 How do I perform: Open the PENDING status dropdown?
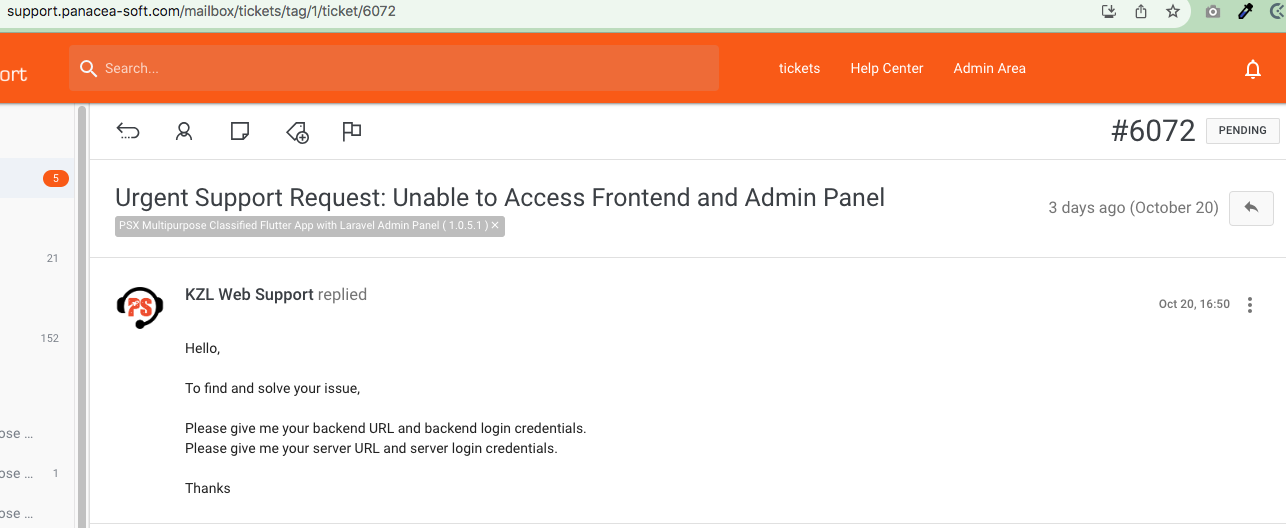1243,130
